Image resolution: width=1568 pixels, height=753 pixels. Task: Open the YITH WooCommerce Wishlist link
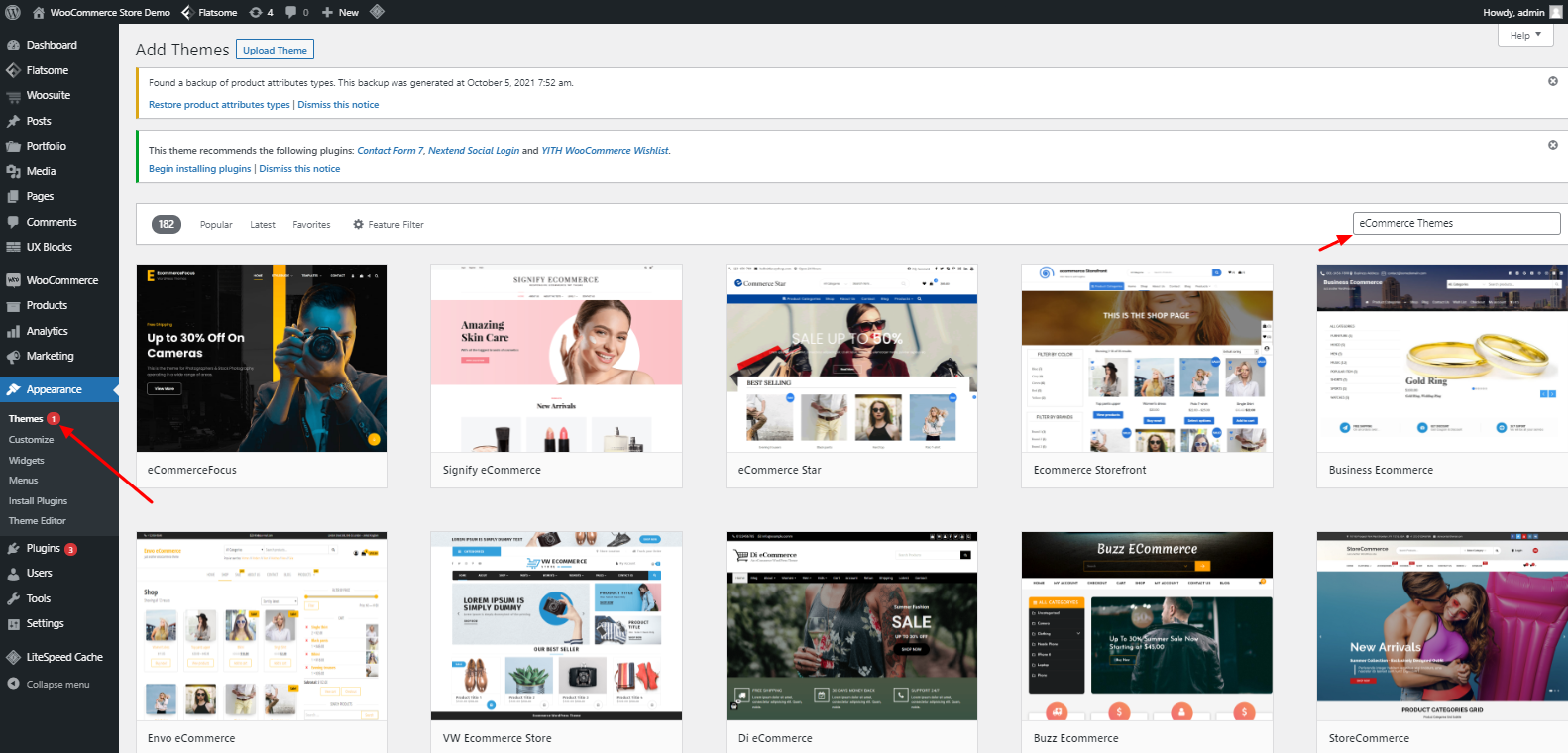605,151
